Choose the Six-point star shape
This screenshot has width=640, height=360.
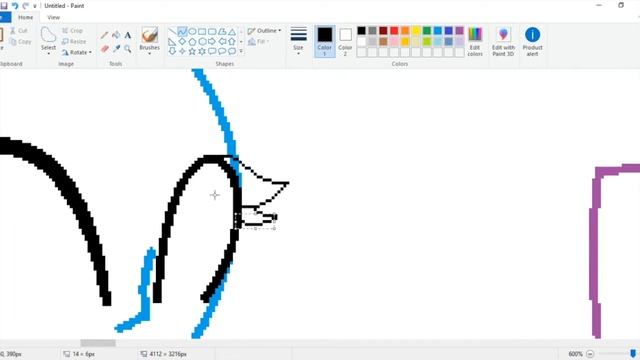(202, 51)
